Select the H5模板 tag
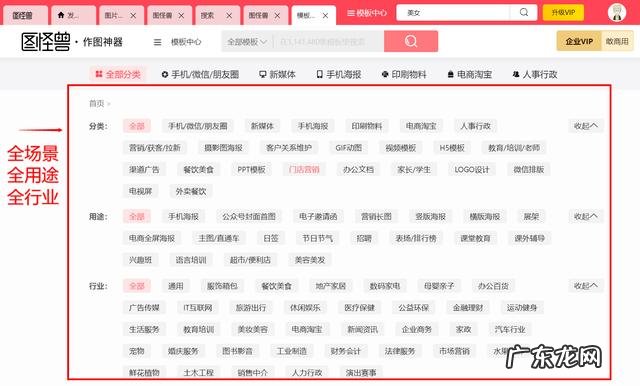This screenshot has width=640, height=386. (x=452, y=148)
